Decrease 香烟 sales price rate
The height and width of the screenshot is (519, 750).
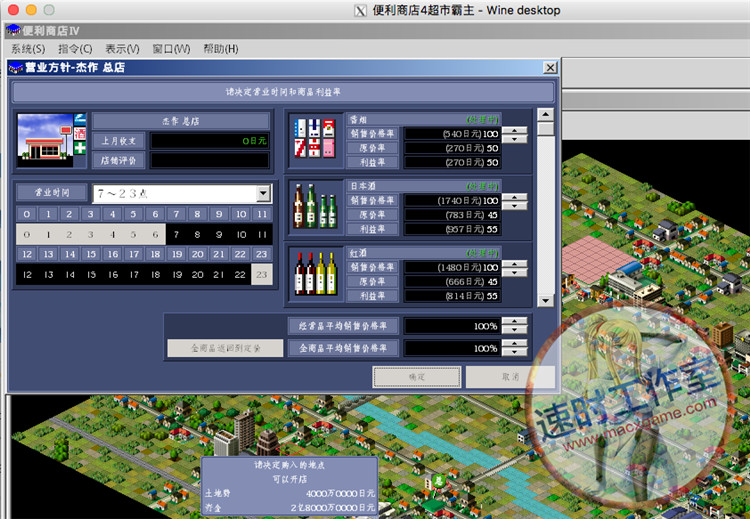pyautogui.click(x=514, y=138)
